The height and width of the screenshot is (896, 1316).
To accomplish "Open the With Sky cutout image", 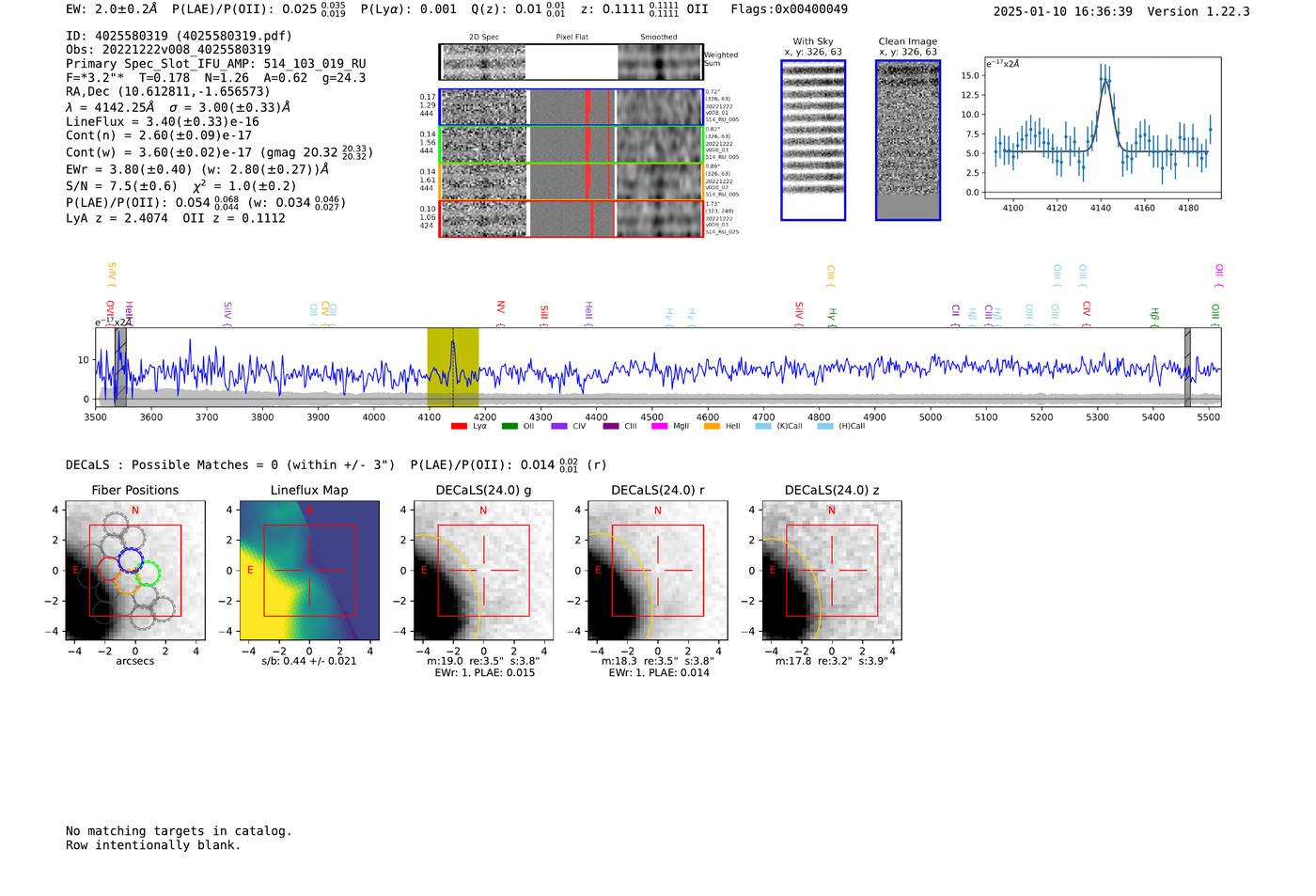I will click(x=813, y=140).
